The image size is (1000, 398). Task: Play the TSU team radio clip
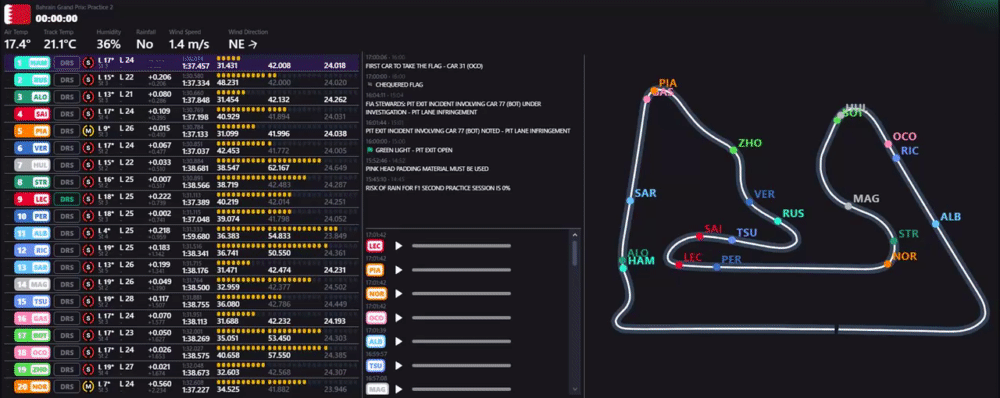tap(399, 365)
